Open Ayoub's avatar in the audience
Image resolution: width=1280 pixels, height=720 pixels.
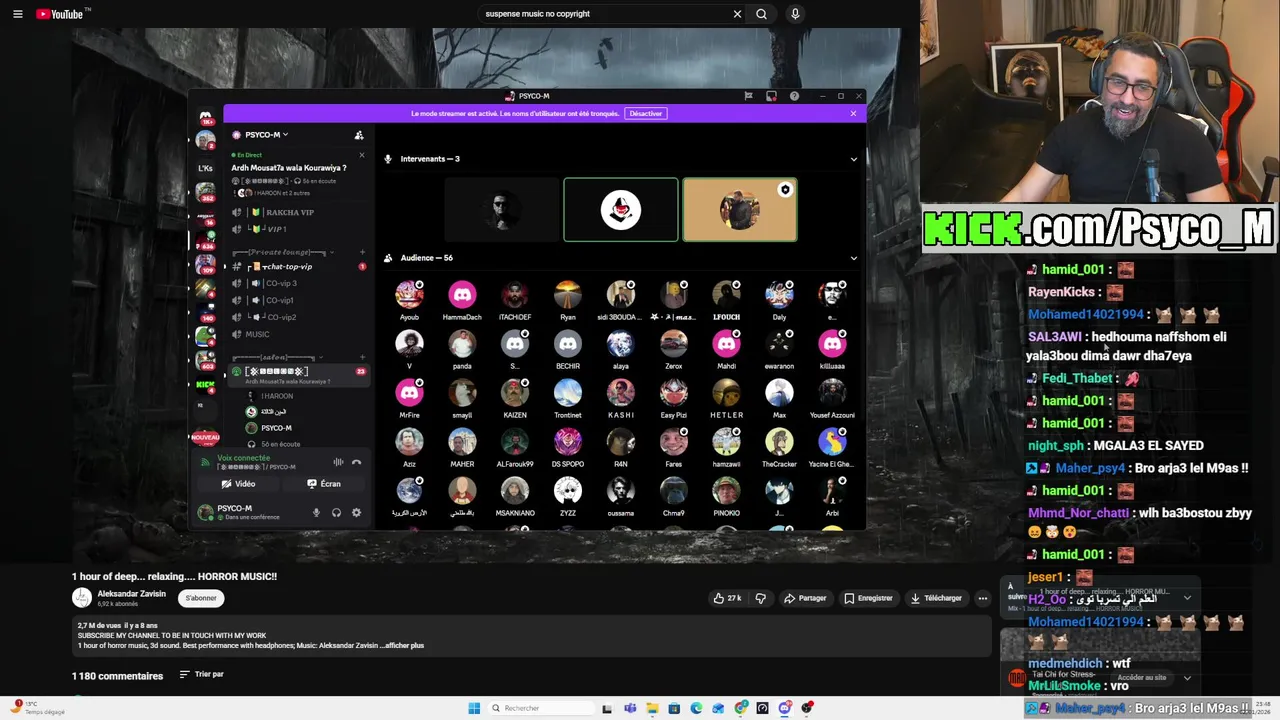409,295
